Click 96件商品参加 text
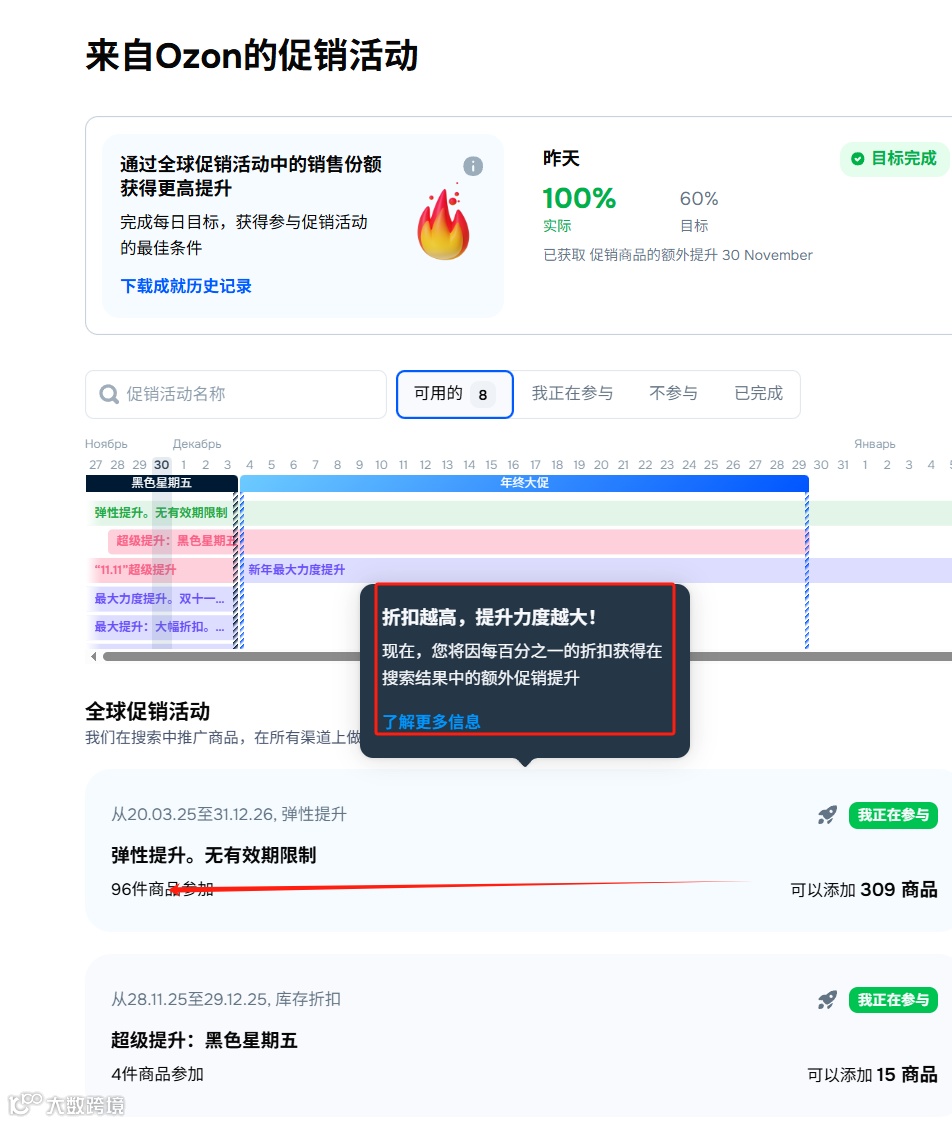 pos(163,890)
